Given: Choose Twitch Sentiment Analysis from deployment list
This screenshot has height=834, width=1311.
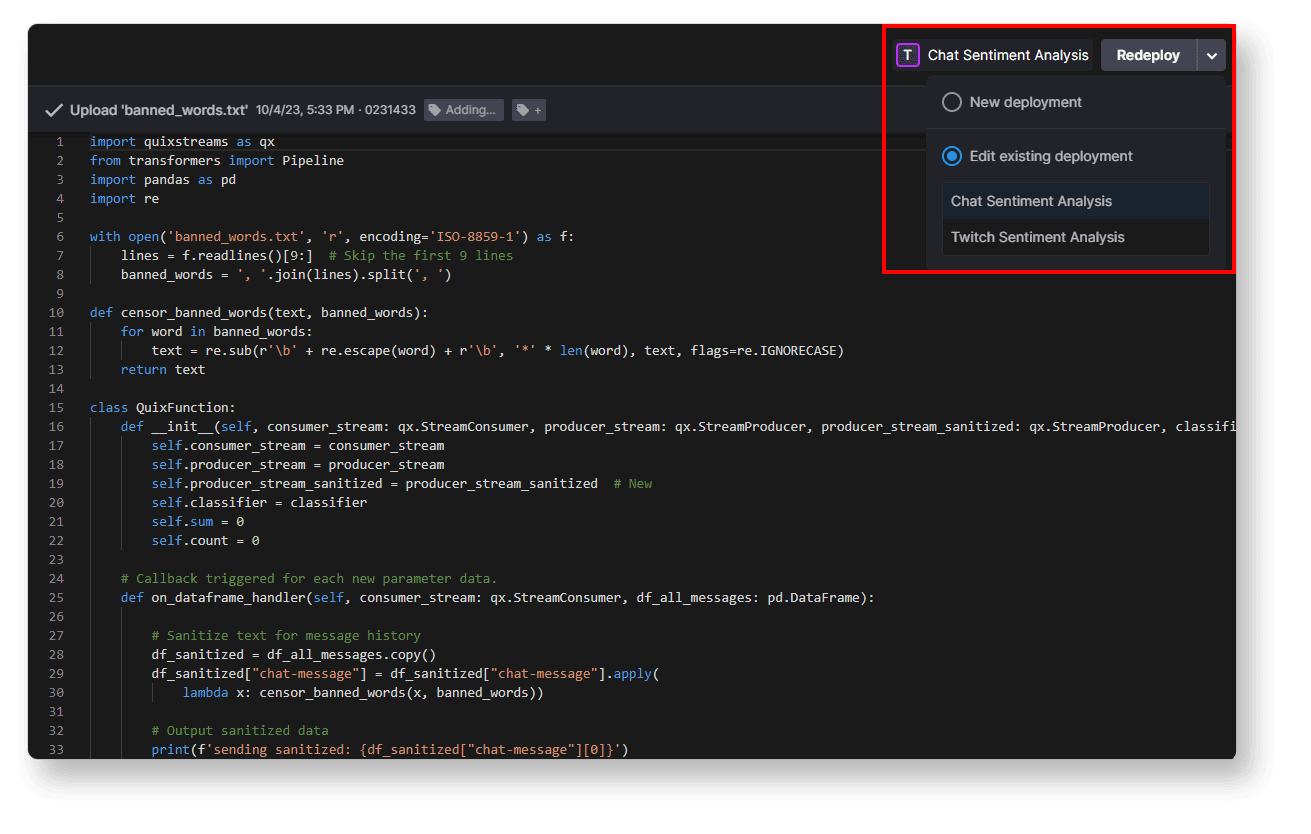Looking at the screenshot, I should point(1037,237).
